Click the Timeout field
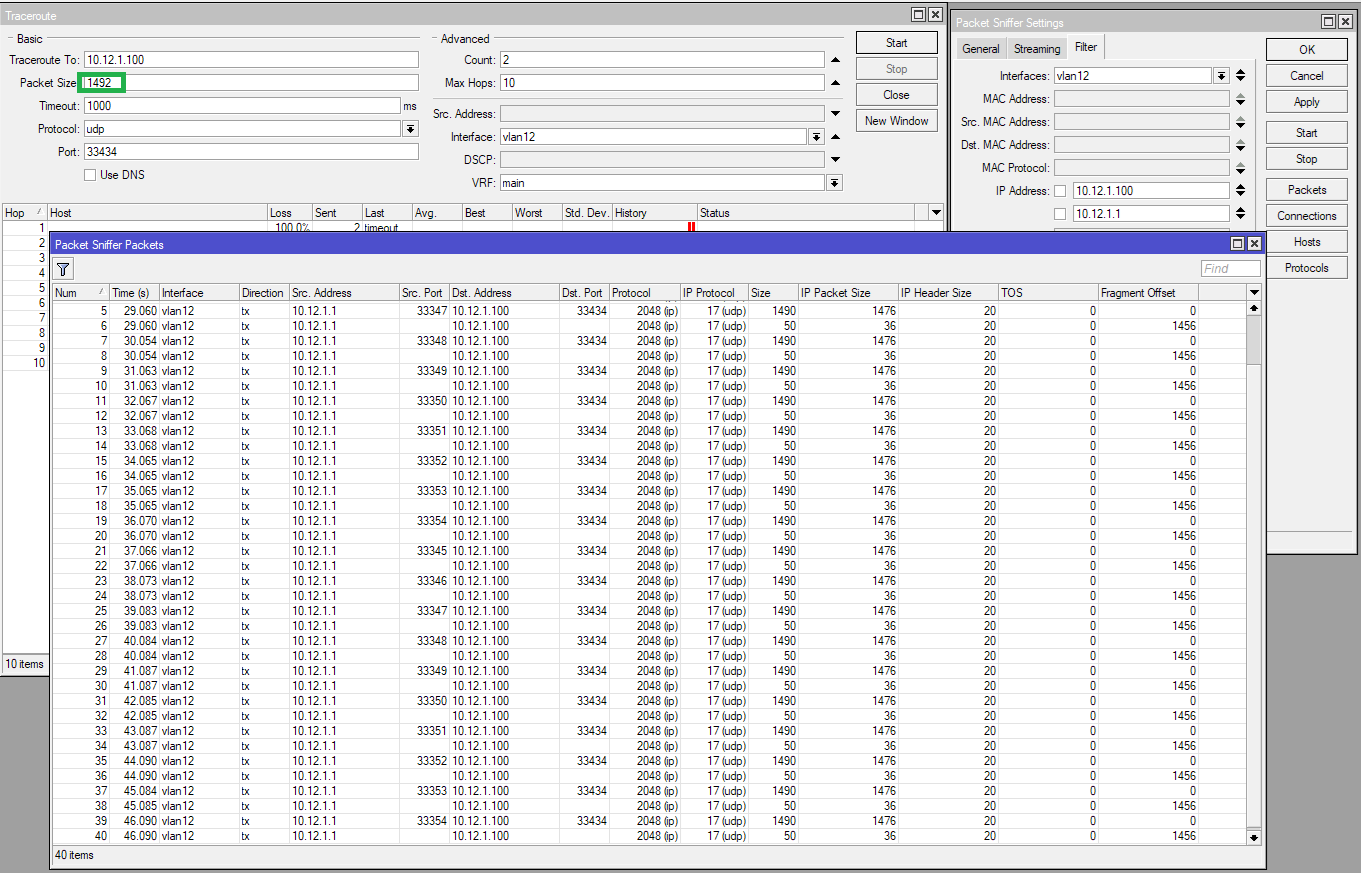1361x873 pixels. [242, 106]
